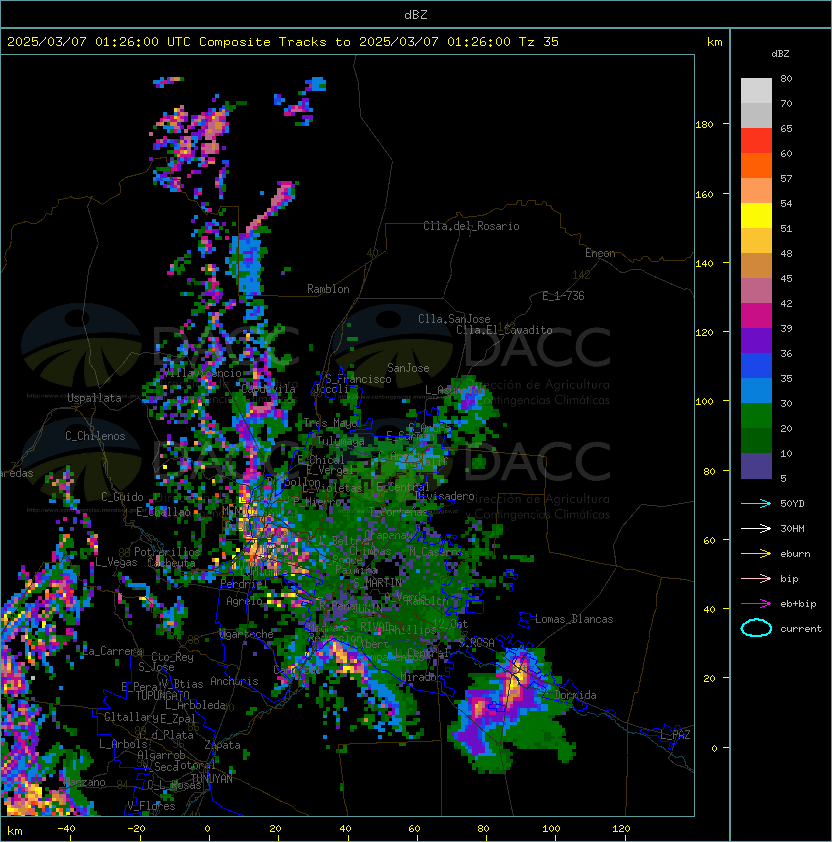
Task: Click the 'Lomas_Blancas' place label
Action: [574, 619]
